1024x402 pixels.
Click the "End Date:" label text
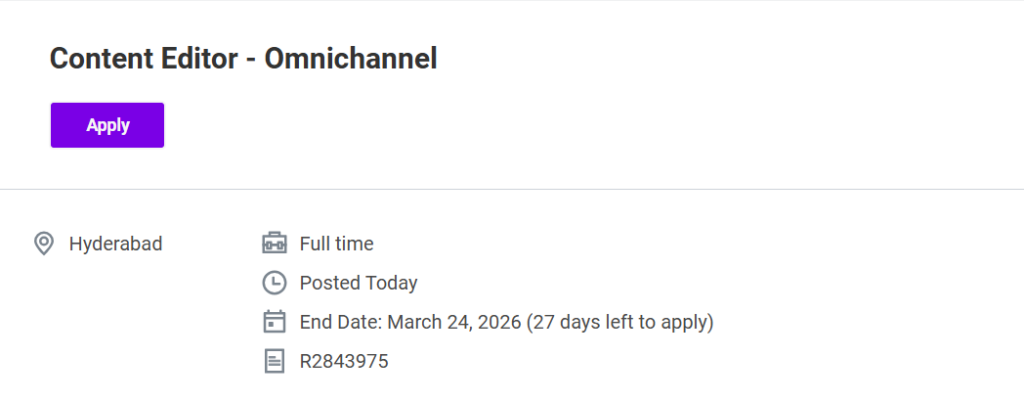point(340,322)
